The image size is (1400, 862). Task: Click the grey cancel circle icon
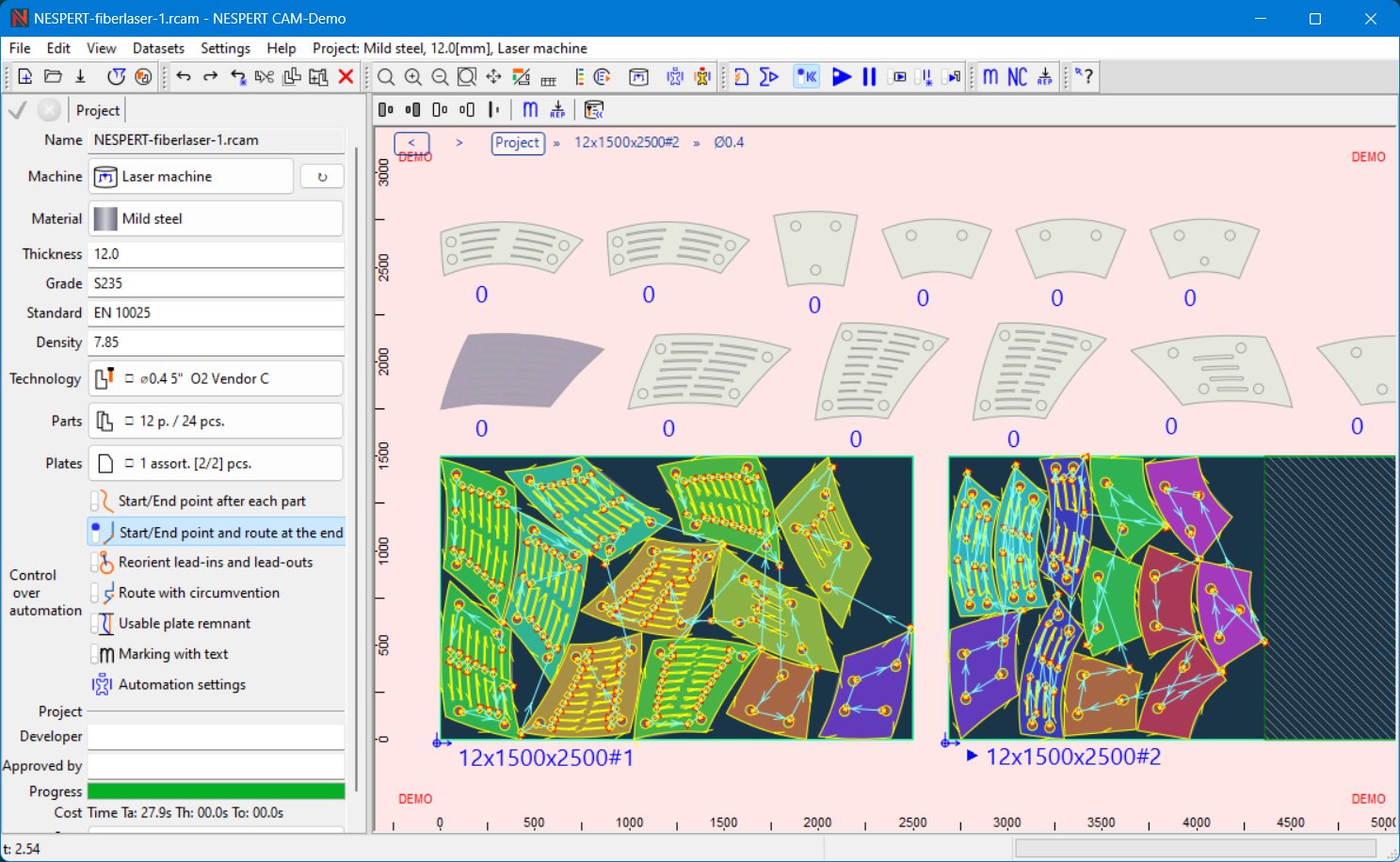(49, 110)
